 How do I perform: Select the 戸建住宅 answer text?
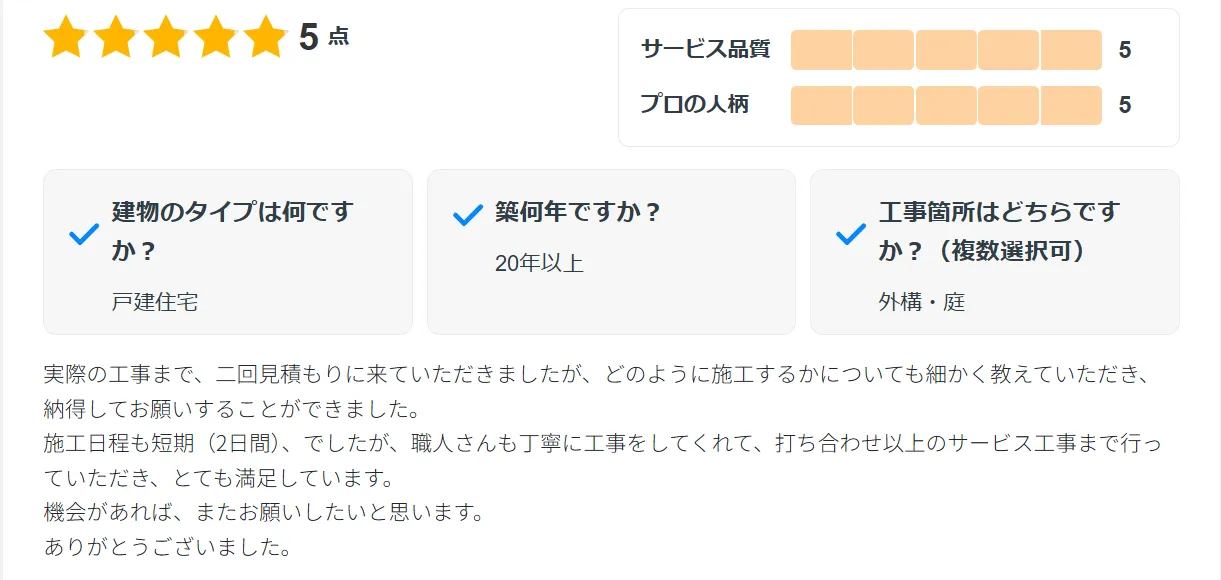tap(155, 302)
